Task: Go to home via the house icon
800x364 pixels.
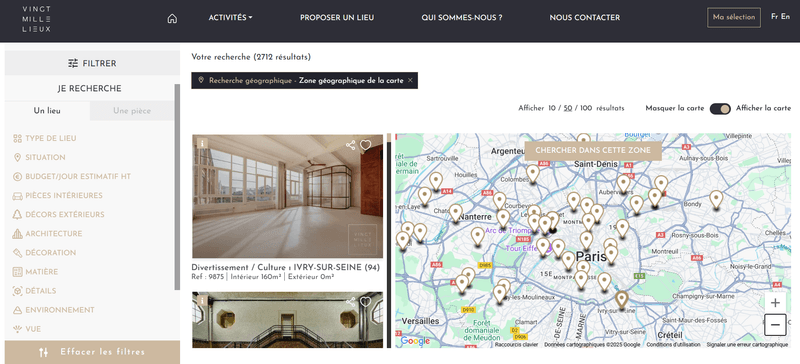Action: click(x=172, y=18)
